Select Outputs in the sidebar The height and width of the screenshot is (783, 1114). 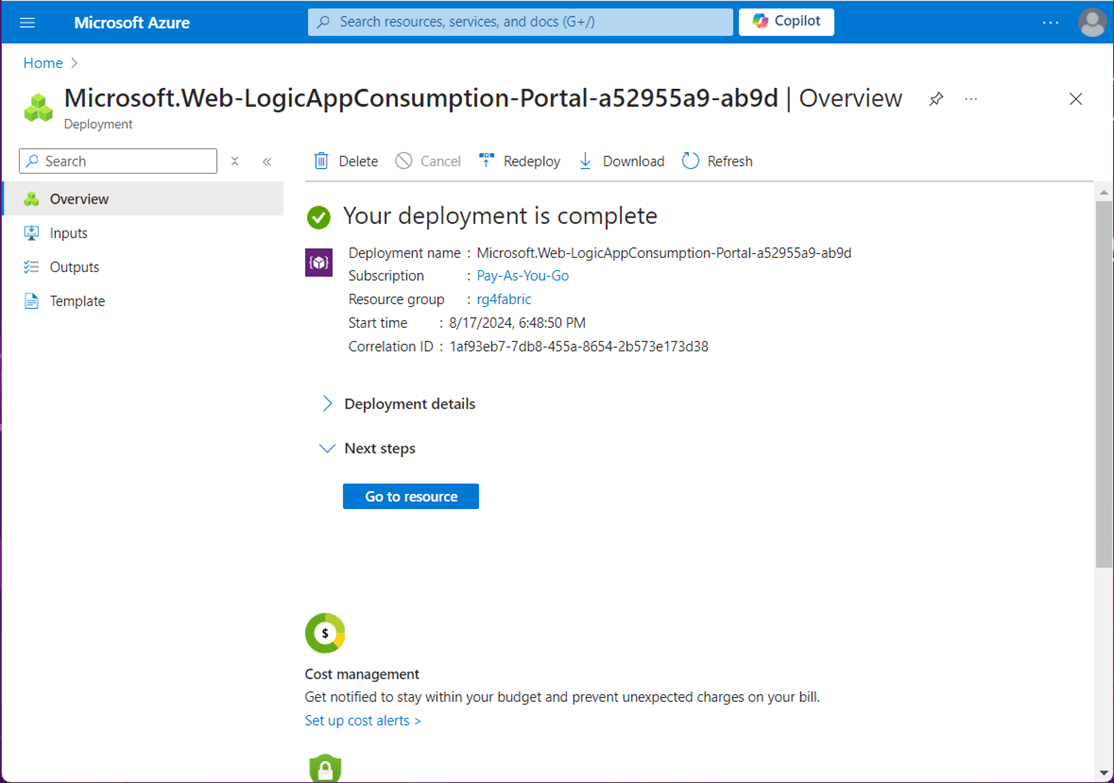tap(74, 267)
